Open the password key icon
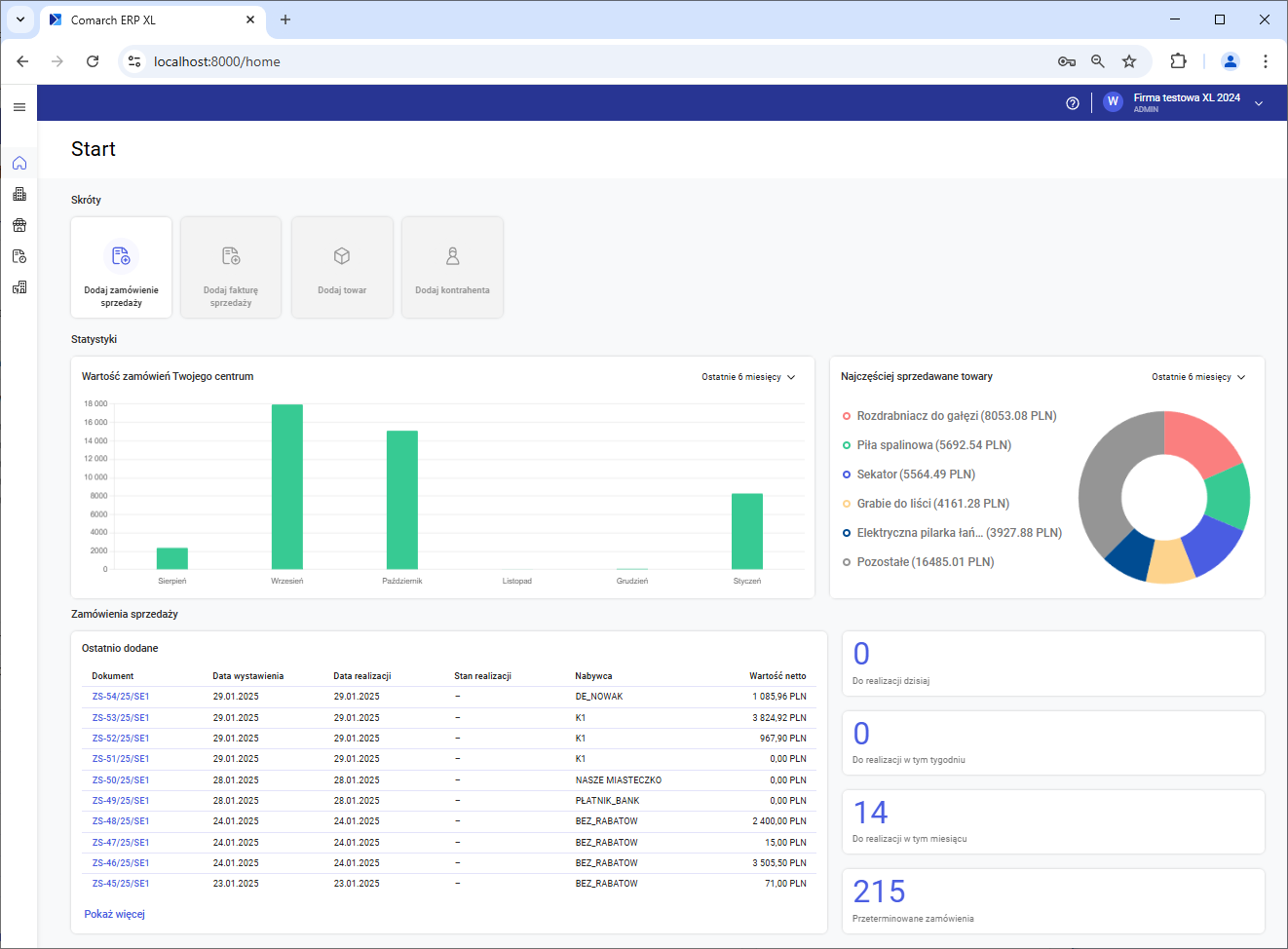 coord(1067,61)
